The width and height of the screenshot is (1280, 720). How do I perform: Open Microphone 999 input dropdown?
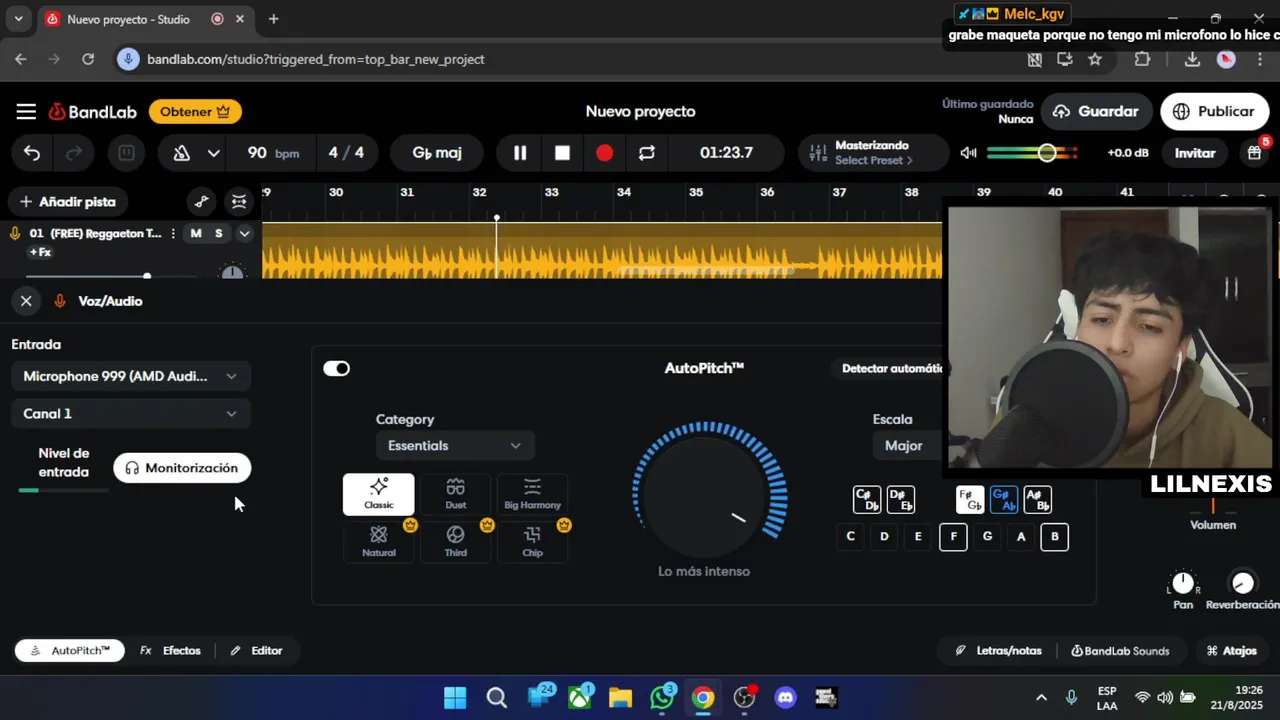click(131, 376)
